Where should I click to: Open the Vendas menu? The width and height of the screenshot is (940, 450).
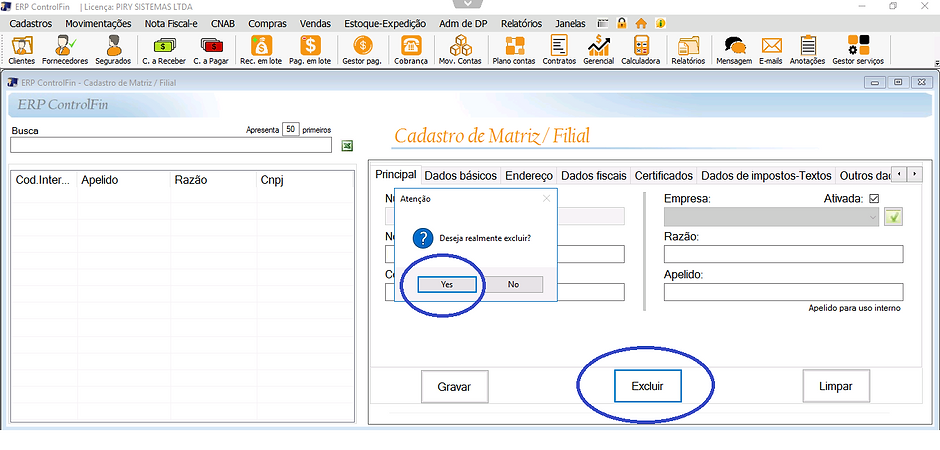pos(315,24)
